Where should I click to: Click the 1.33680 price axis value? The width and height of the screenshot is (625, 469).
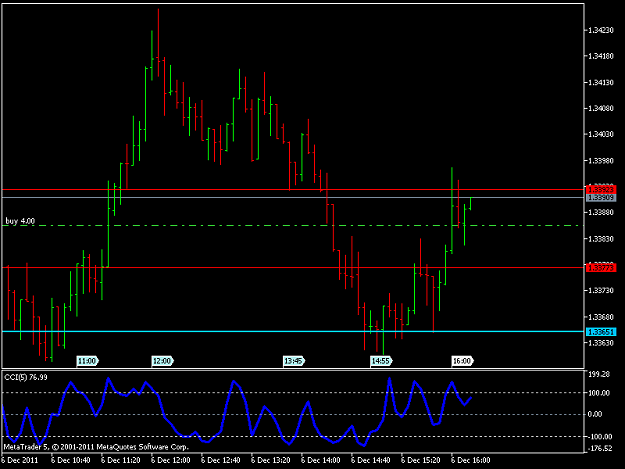pos(601,317)
